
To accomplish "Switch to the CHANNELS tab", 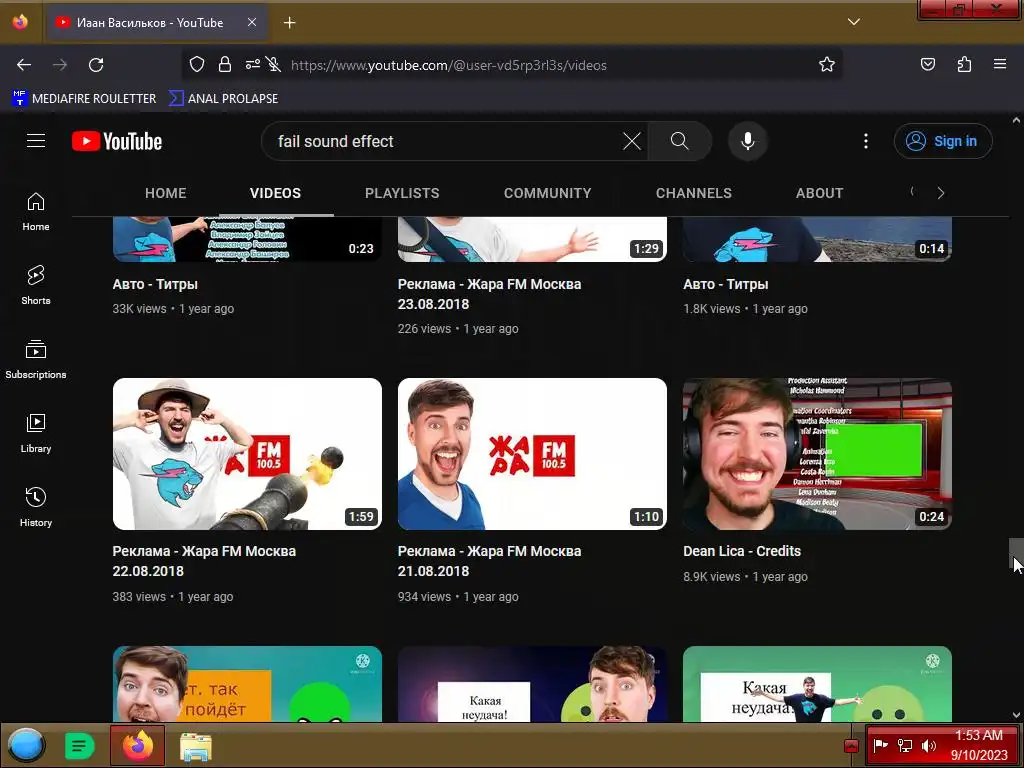I will pos(694,193).
